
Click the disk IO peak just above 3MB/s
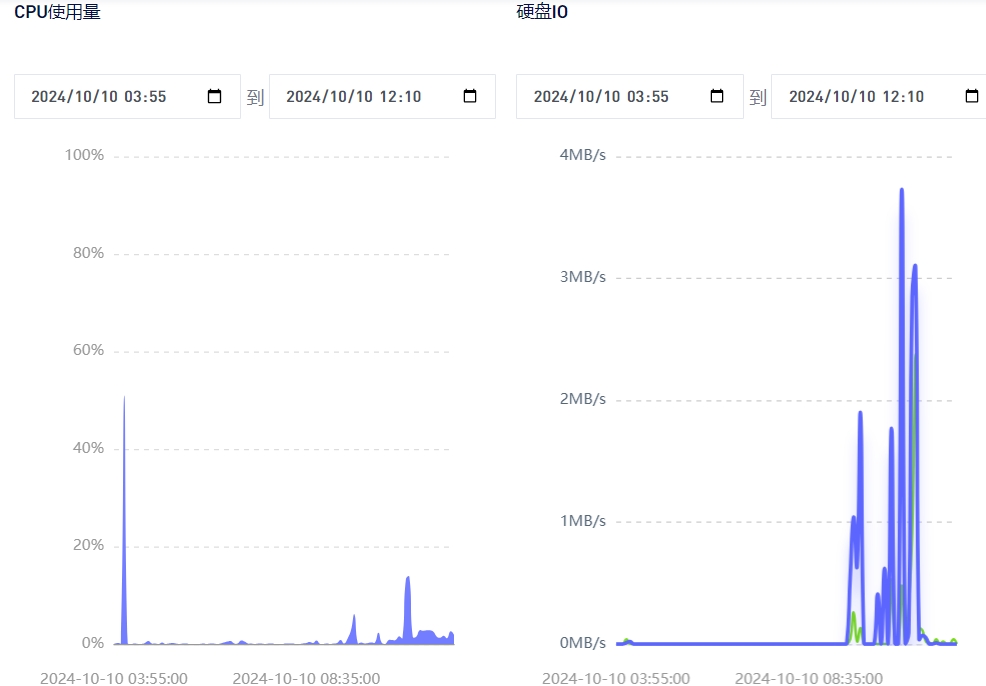pyautogui.click(x=914, y=267)
